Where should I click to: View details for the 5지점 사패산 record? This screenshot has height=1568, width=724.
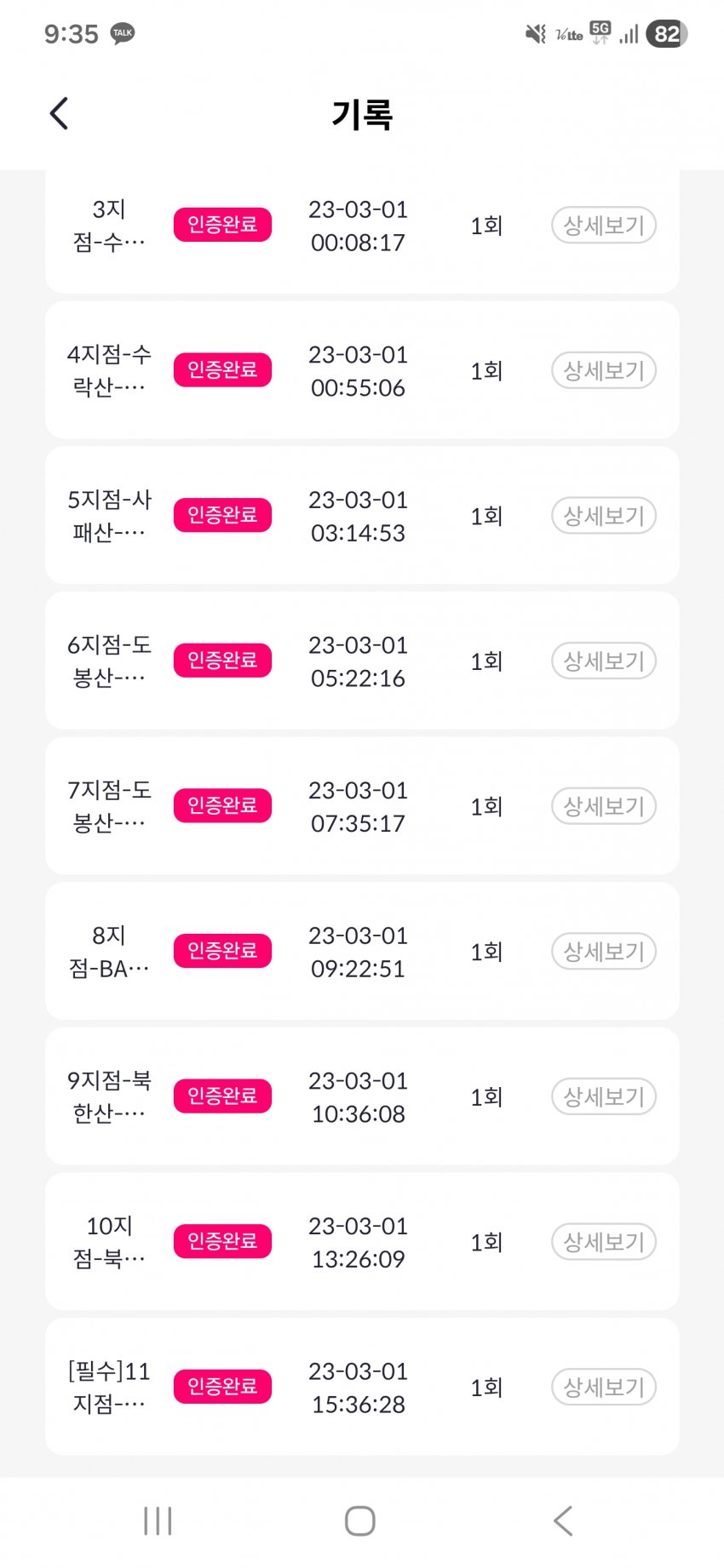click(603, 516)
